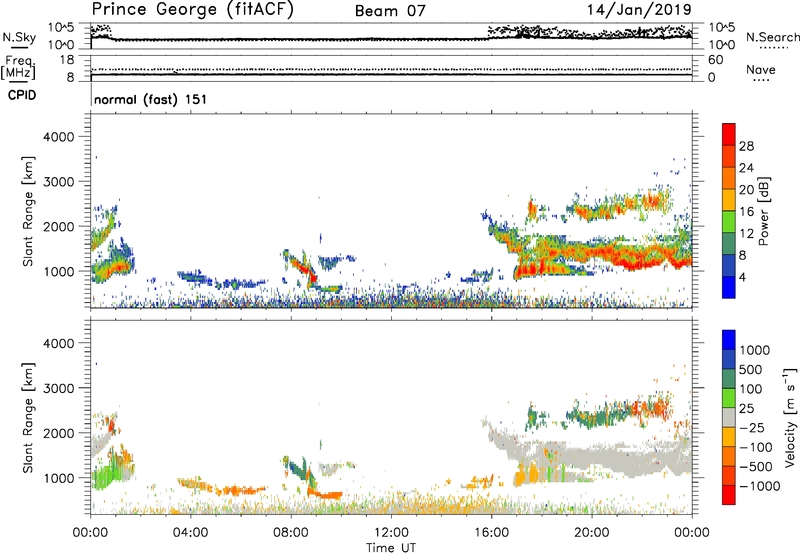Click the '-25' velocity colorbar tick

(752, 427)
